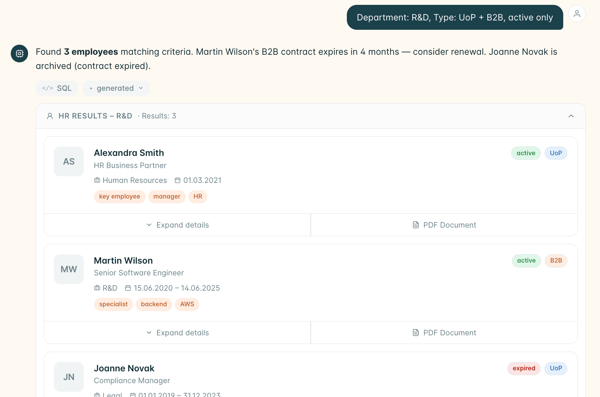Click the department icon next to Human Resources
The width and height of the screenshot is (600, 397).
(x=97, y=180)
